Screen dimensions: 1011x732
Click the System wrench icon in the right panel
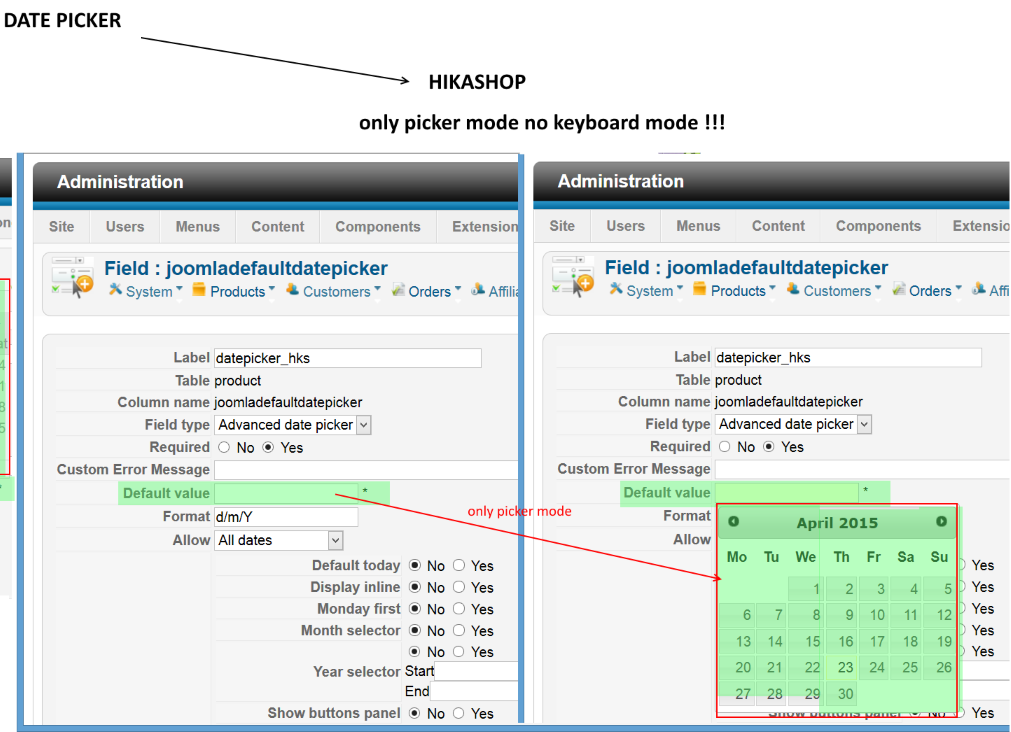click(616, 289)
